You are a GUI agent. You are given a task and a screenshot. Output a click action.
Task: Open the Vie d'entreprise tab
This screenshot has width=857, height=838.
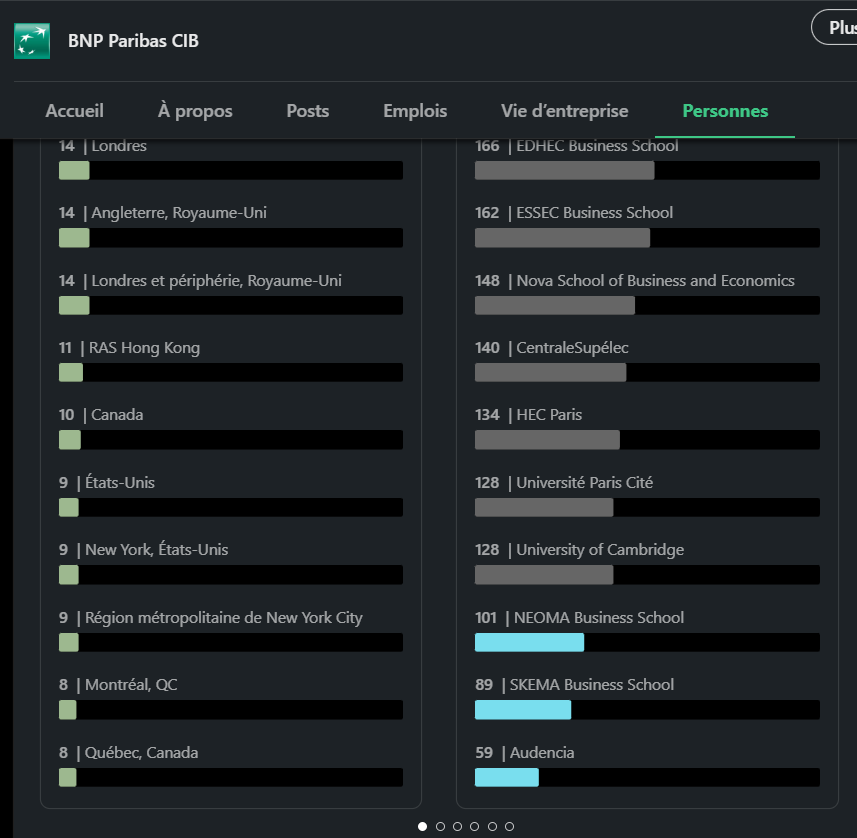(x=565, y=111)
